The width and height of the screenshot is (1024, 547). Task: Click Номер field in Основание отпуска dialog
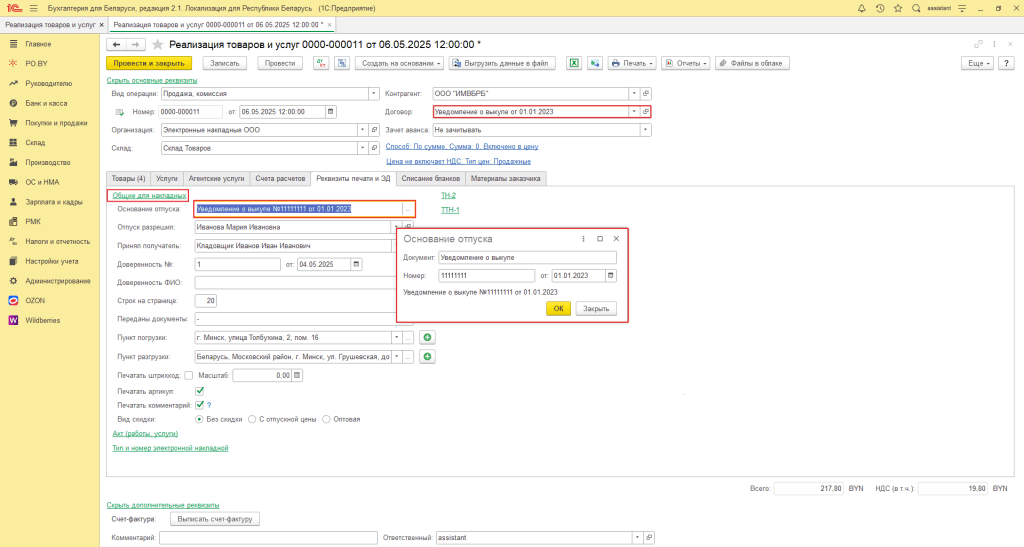point(487,275)
